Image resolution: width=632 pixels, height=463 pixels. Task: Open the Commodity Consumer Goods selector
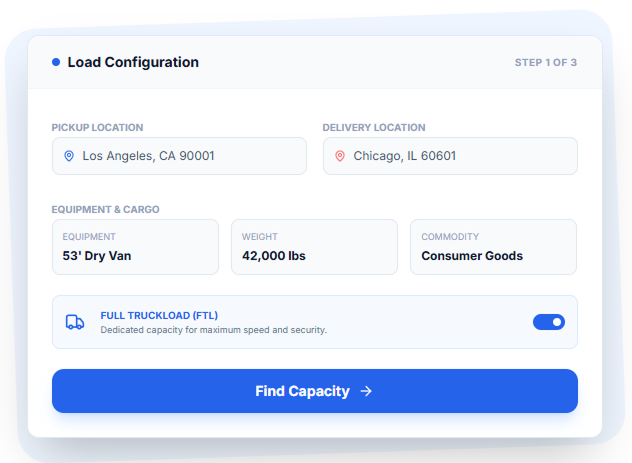tap(493, 247)
